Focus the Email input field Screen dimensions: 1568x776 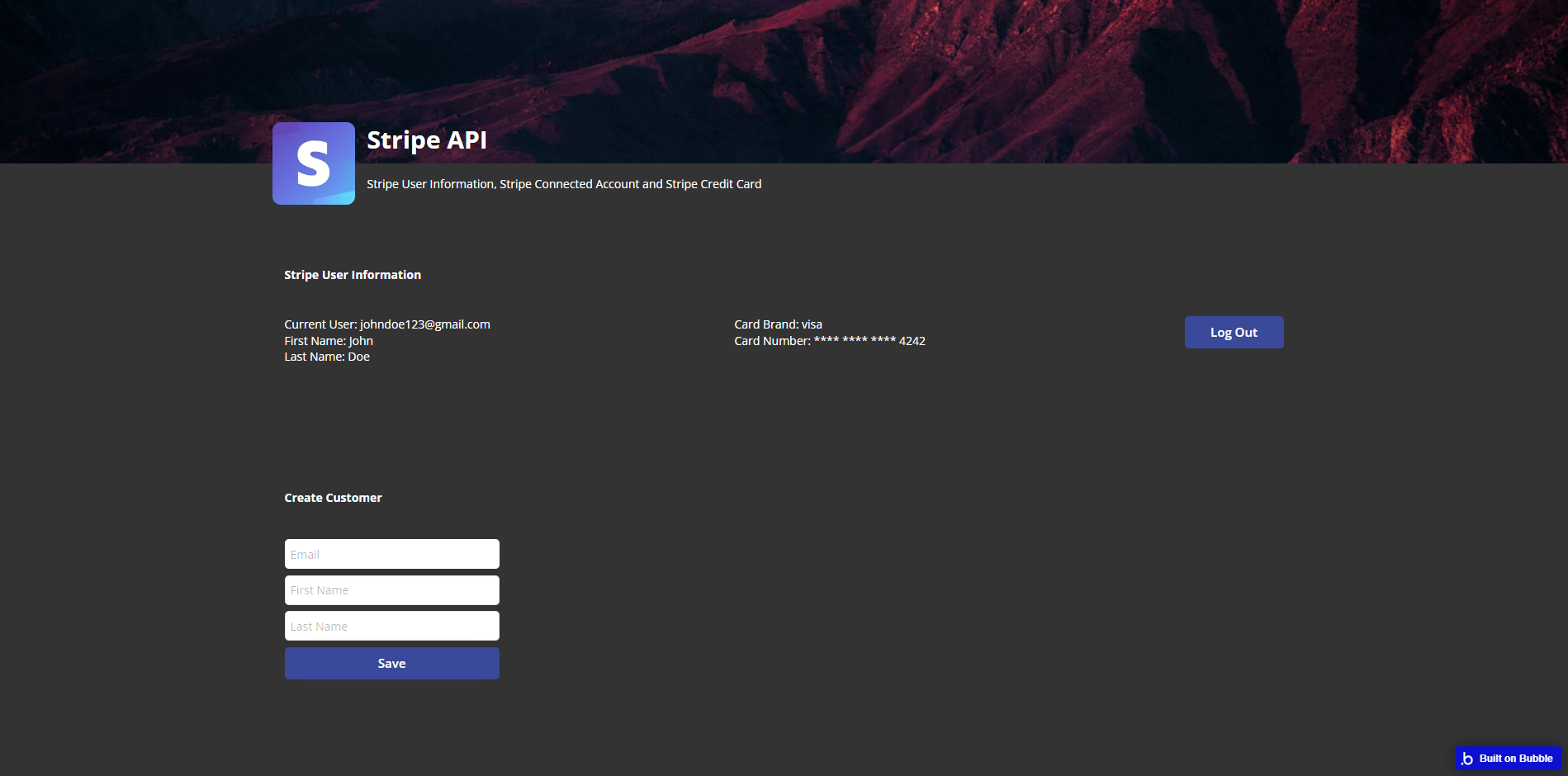point(391,554)
